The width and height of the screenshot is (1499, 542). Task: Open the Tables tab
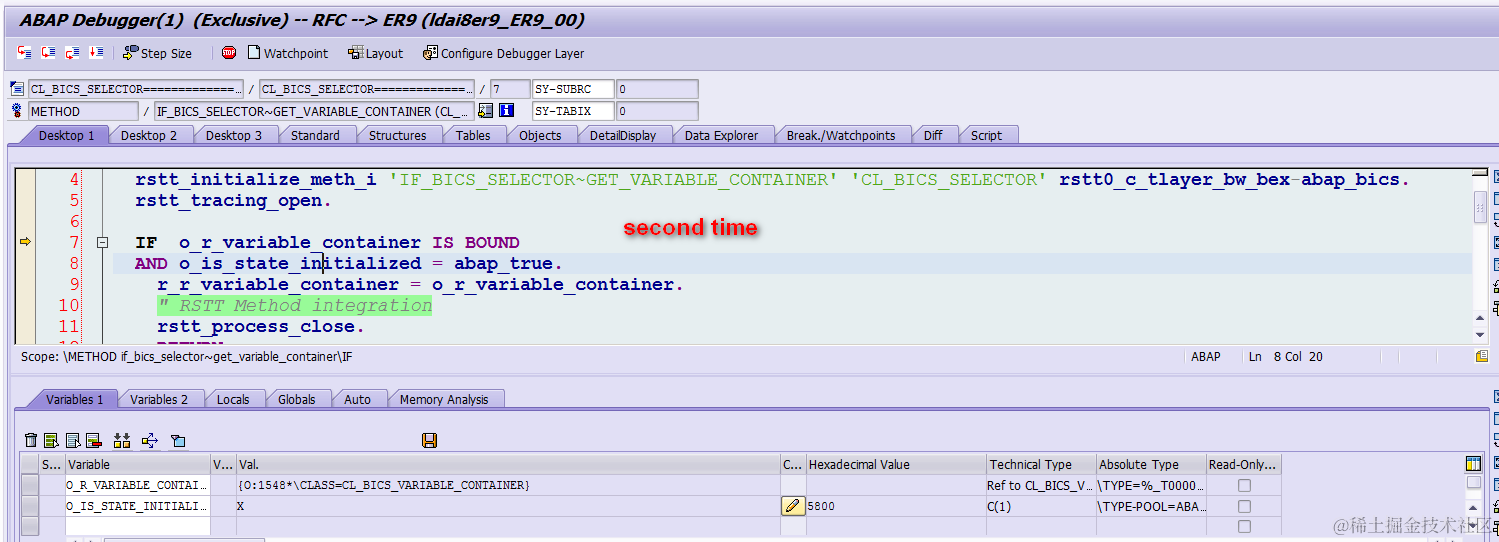pos(473,135)
